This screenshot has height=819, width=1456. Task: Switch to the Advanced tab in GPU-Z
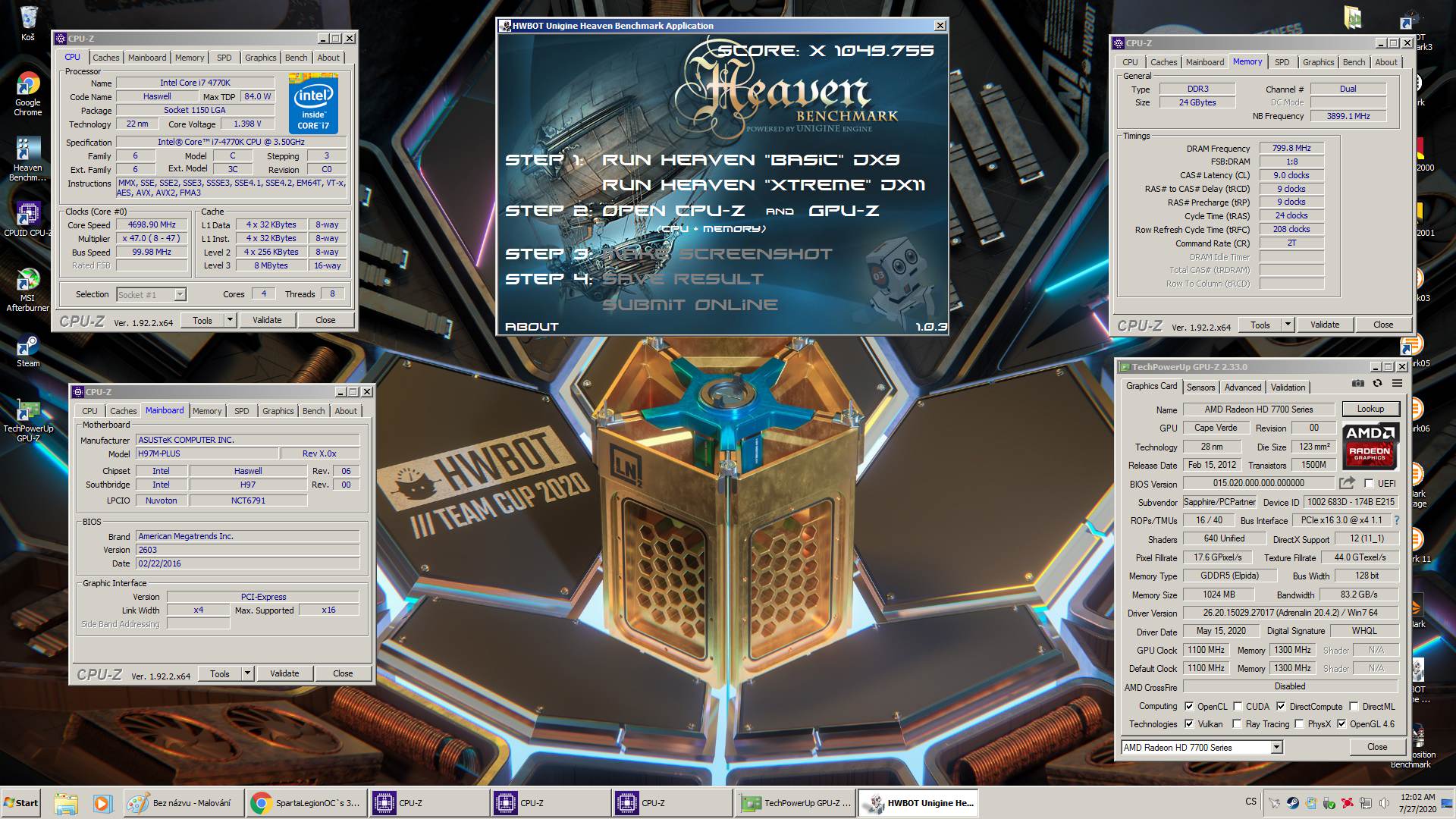point(1243,387)
